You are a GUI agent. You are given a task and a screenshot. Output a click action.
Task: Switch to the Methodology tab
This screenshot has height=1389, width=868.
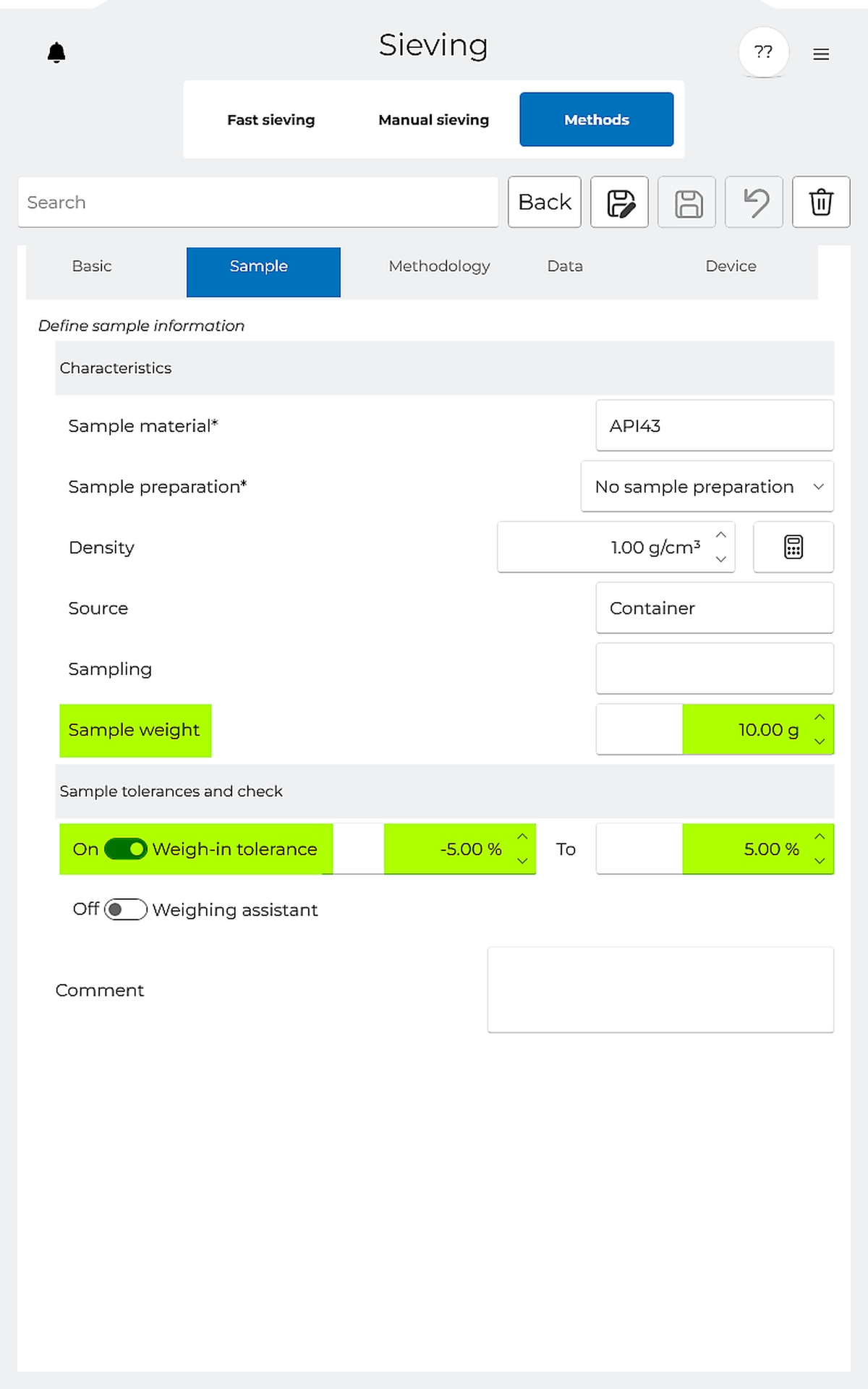pyautogui.click(x=439, y=266)
